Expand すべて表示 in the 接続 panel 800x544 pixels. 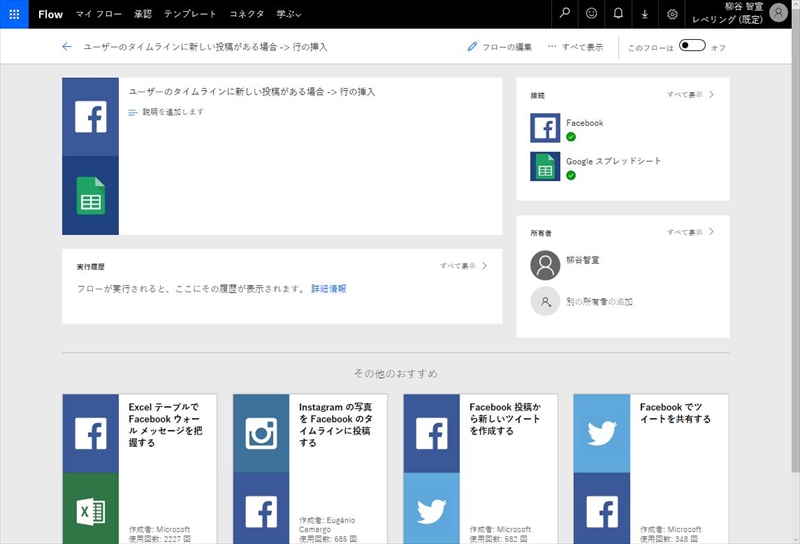(x=691, y=95)
